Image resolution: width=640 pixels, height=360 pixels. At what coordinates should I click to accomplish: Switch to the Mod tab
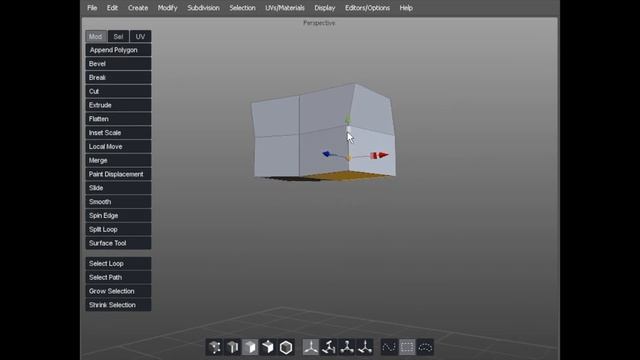click(x=96, y=36)
